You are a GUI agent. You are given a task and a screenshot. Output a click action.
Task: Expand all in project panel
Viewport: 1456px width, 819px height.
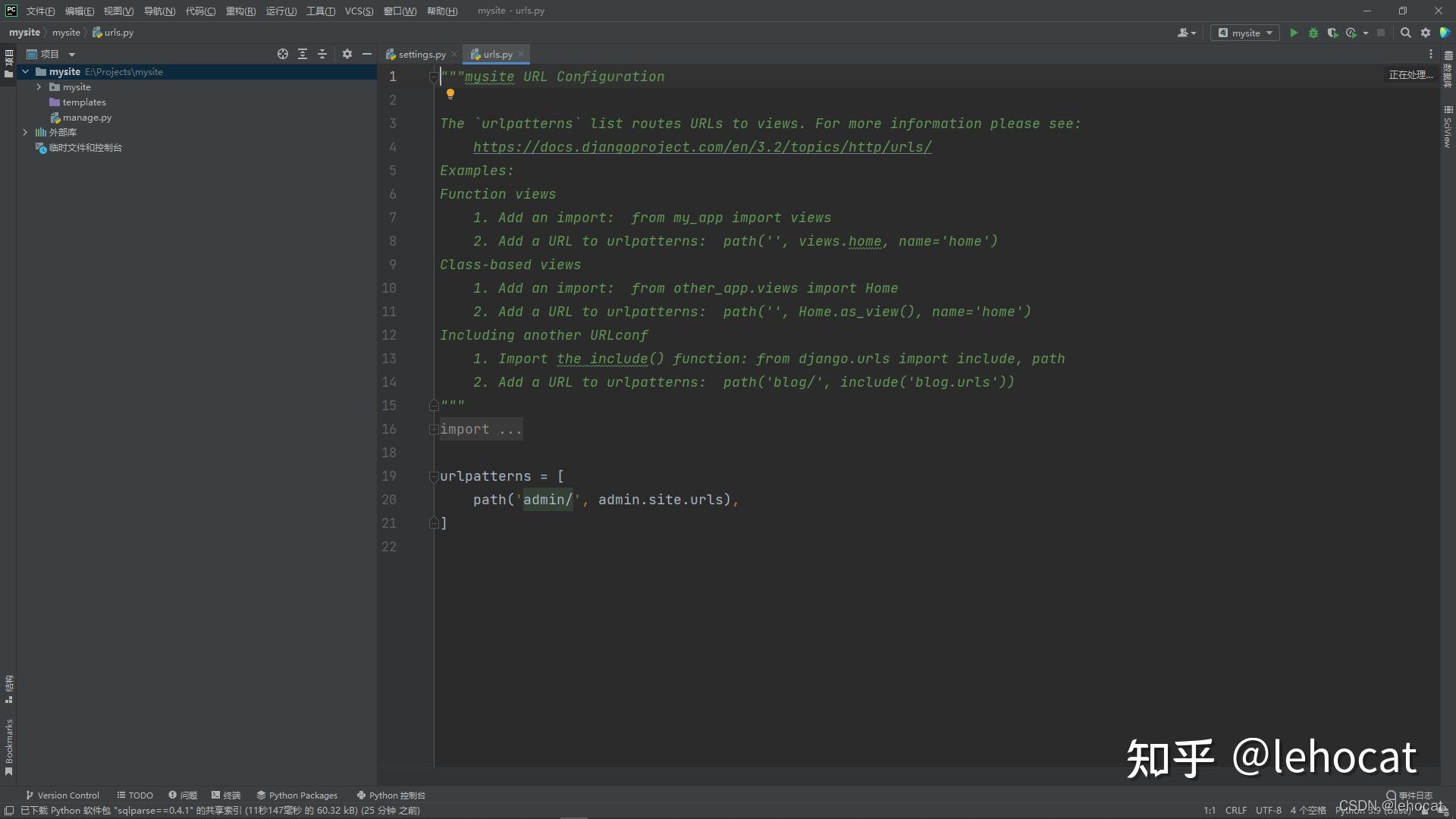(303, 54)
